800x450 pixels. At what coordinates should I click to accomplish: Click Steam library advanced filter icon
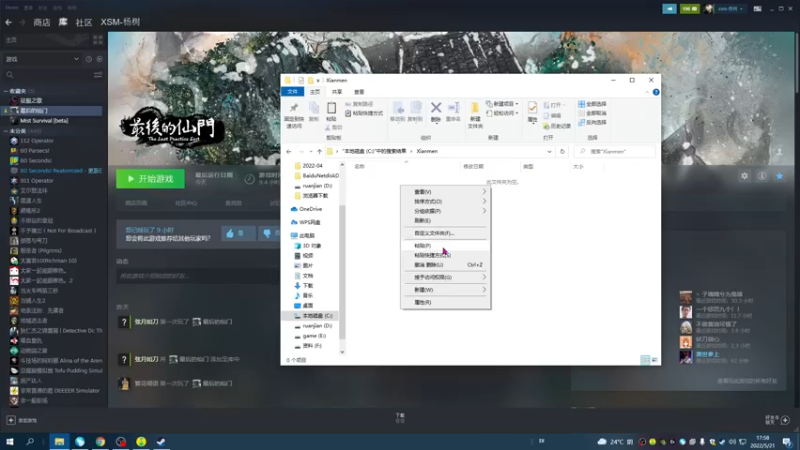click(98, 75)
